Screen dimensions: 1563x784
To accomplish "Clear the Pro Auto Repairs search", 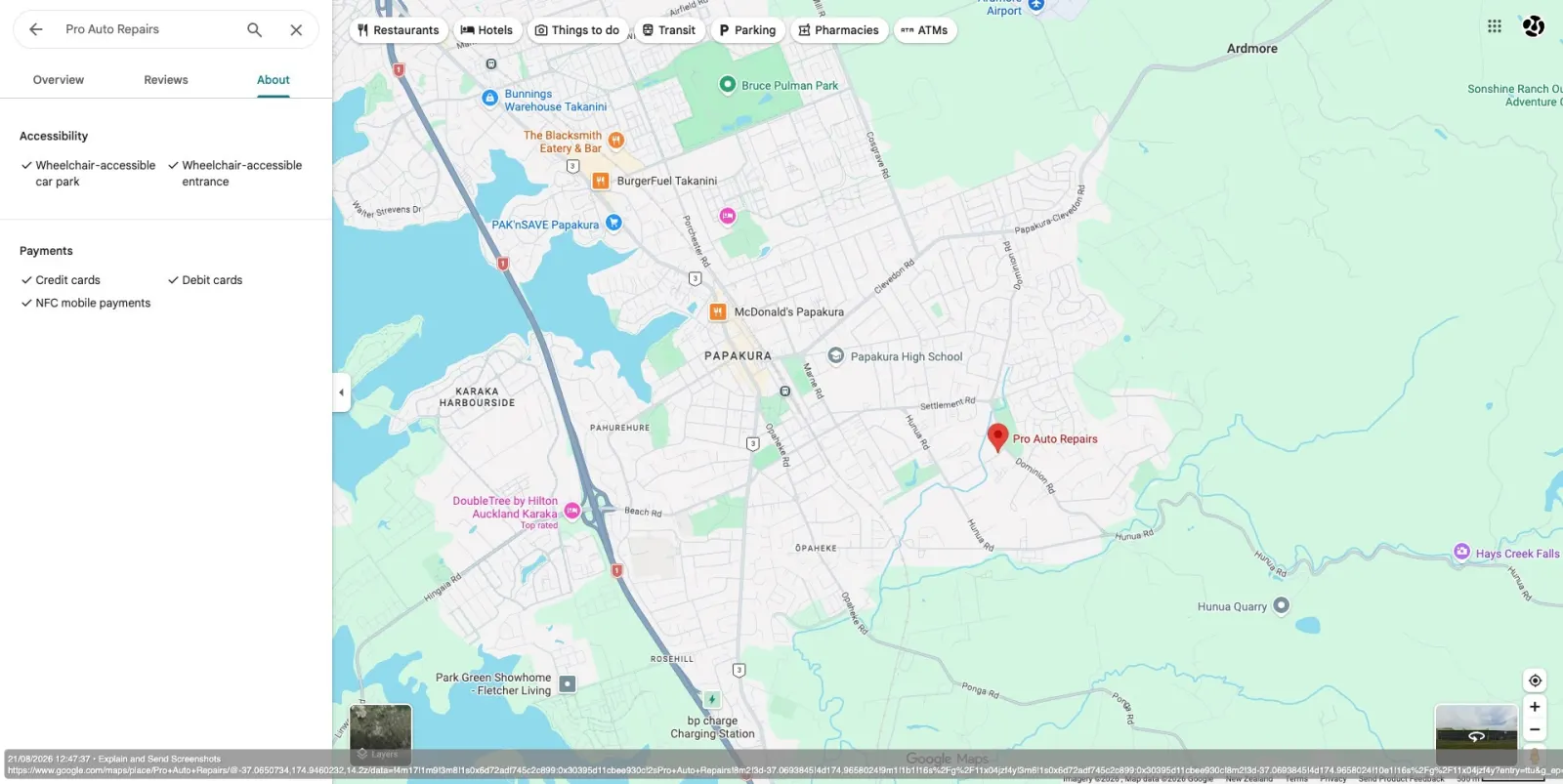I will (296, 29).
